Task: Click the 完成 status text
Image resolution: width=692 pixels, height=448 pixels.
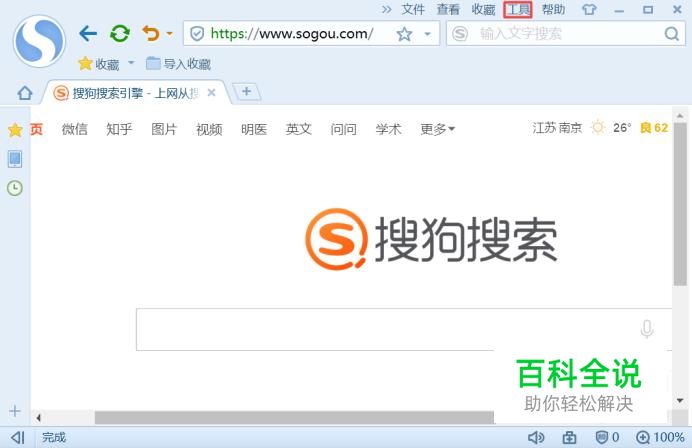Action: tap(54, 437)
